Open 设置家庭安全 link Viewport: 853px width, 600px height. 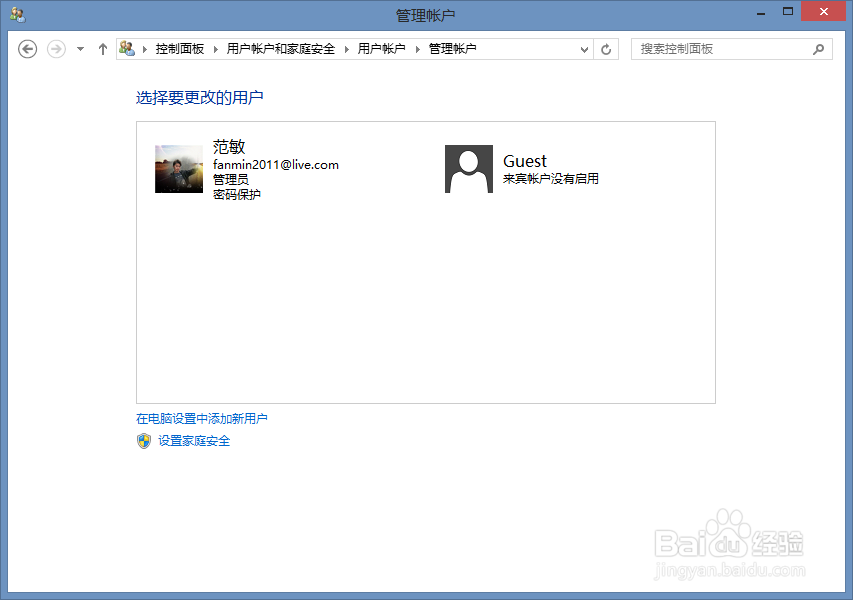pyautogui.click(x=194, y=441)
